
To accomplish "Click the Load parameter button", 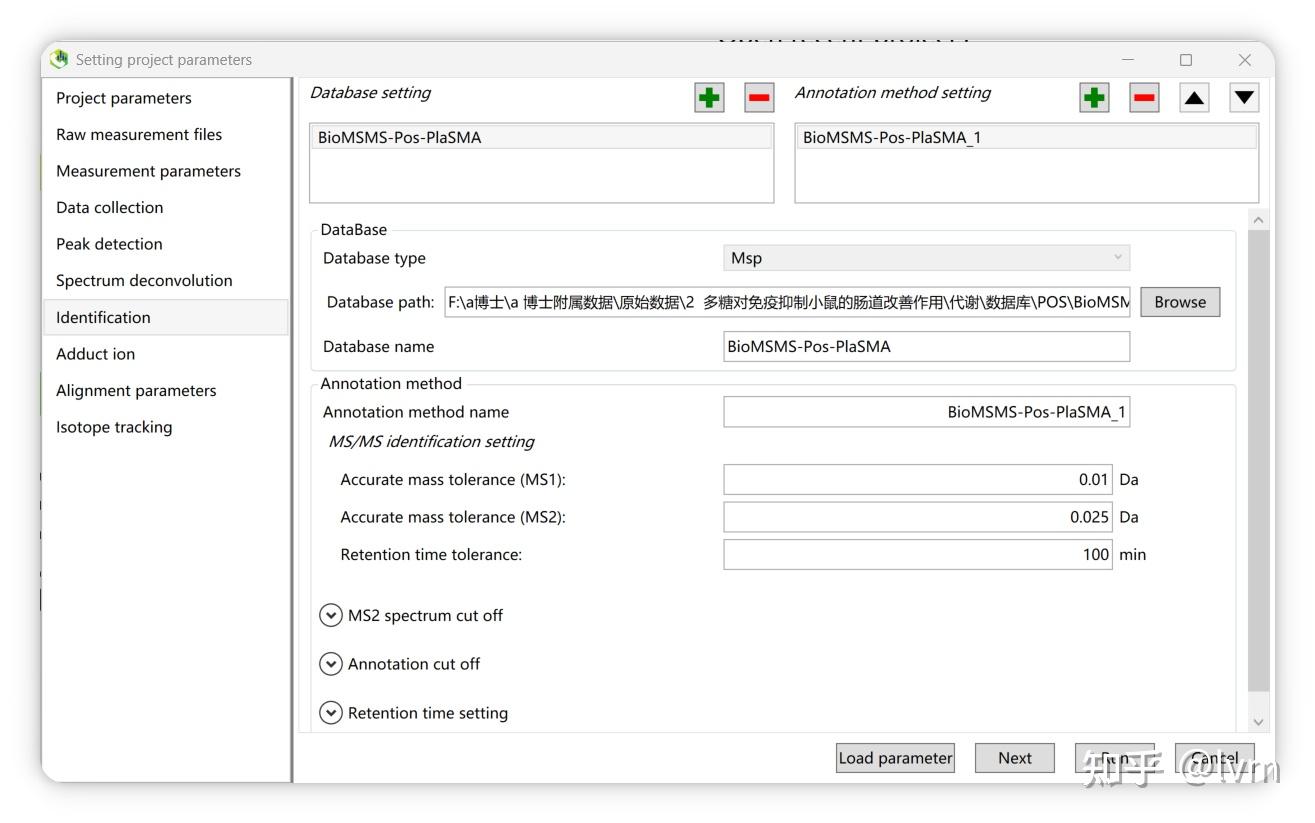I will [895, 758].
